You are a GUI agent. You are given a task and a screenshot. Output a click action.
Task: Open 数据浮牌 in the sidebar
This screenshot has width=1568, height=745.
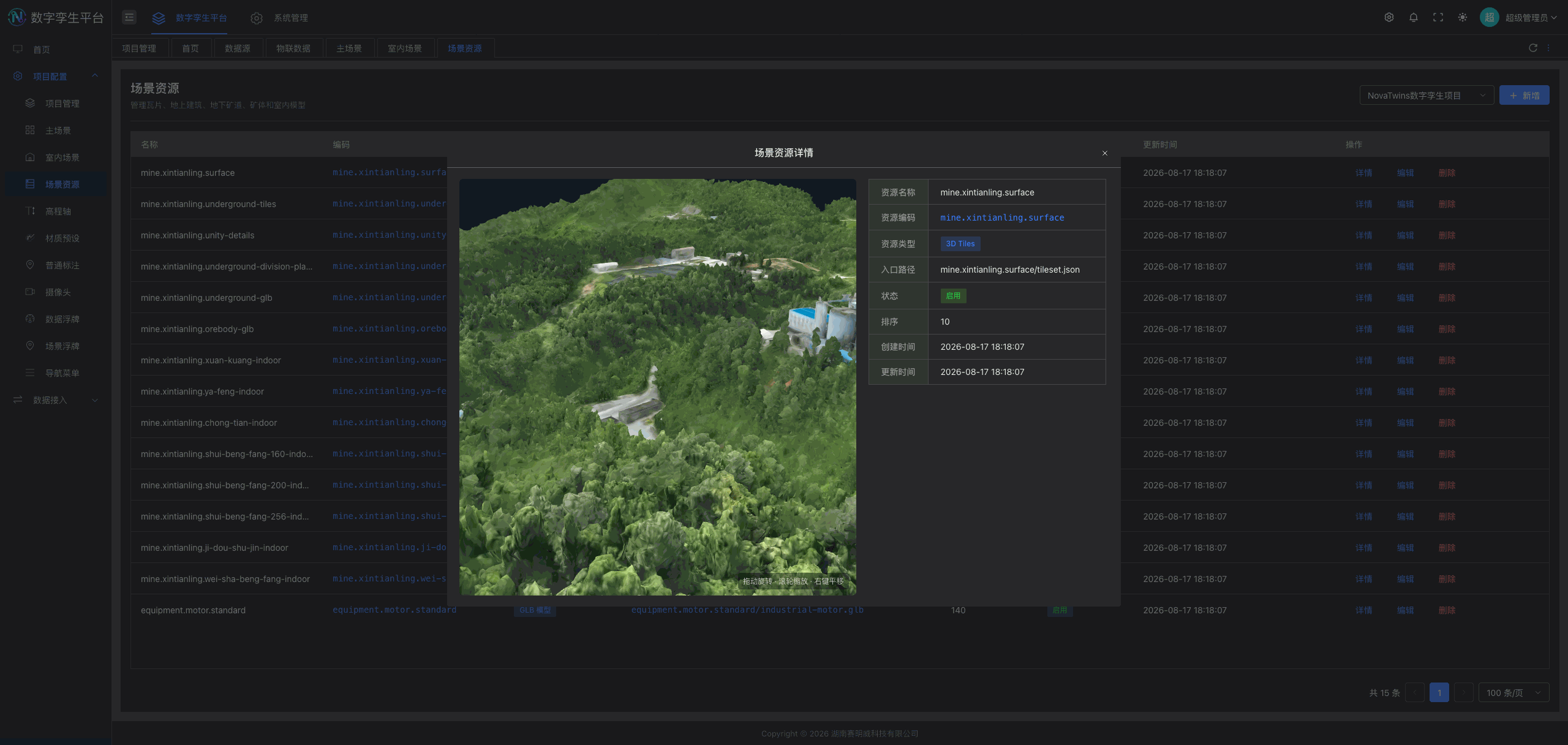[x=56, y=319]
